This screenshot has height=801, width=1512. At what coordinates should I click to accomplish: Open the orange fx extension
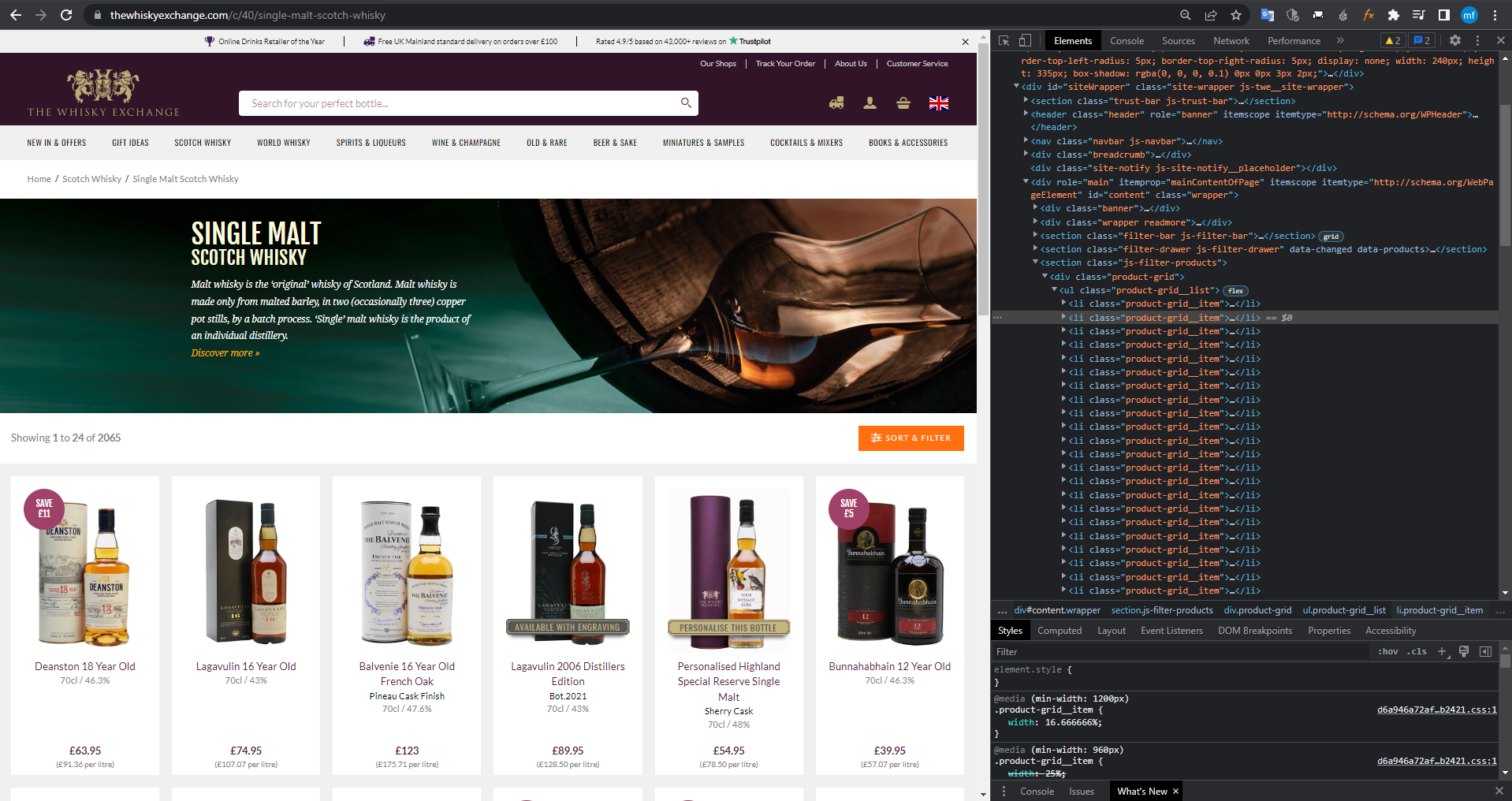[1369, 15]
